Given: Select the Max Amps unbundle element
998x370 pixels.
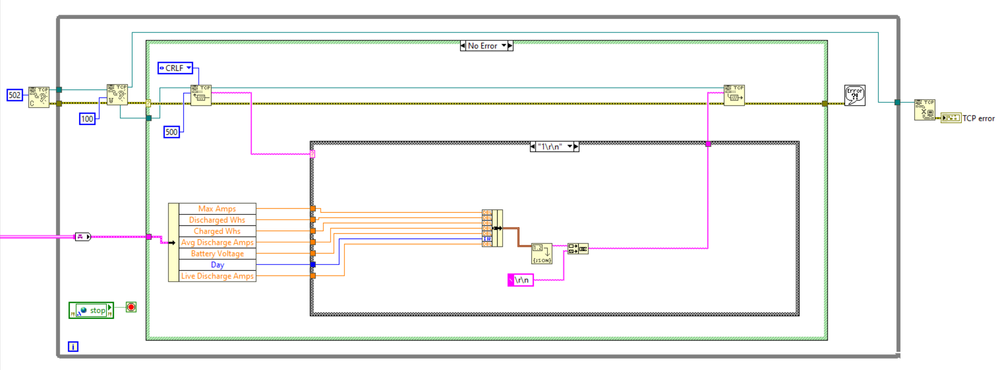Looking at the screenshot, I should 218,209.
